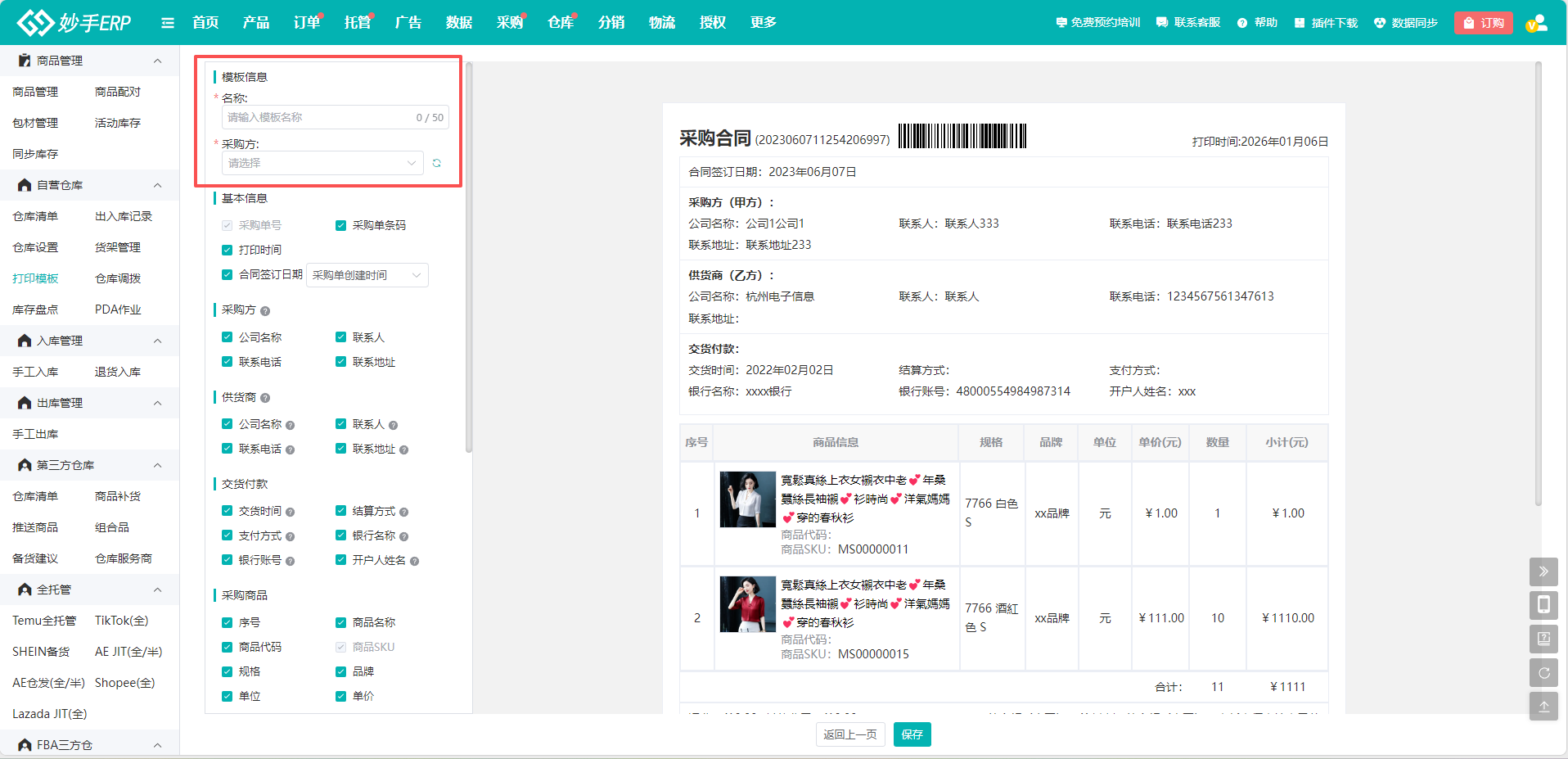1568x759 pixels.
Task: Click the floating help manual book icon
Action: click(1543, 639)
